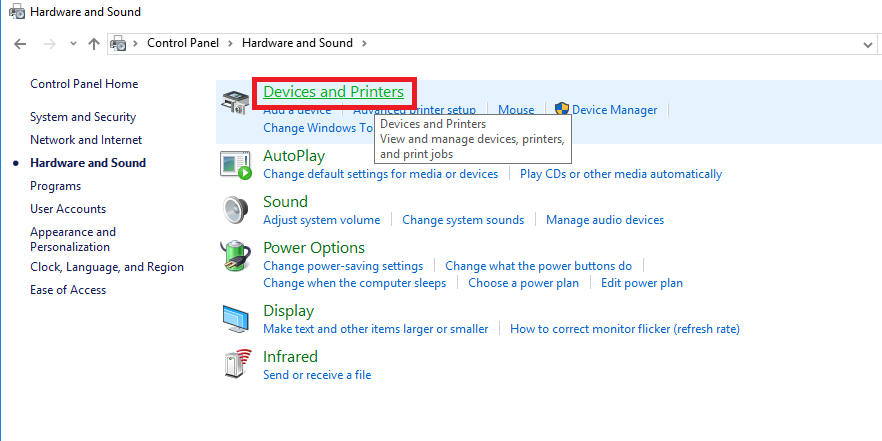Image resolution: width=882 pixels, height=441 pixels.
Task: Click the Change Windows To Go link
Action: [318, 128]
